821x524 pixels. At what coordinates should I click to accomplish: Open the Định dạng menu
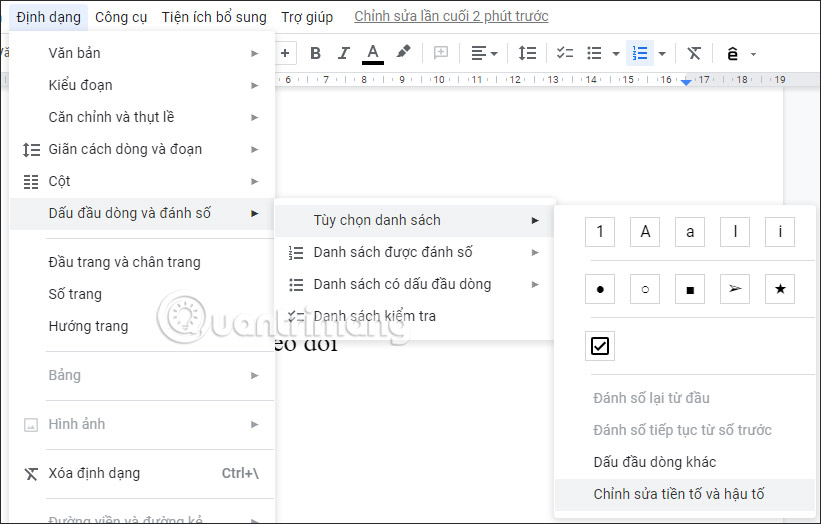pyautogui.click(x=49, y=17)
